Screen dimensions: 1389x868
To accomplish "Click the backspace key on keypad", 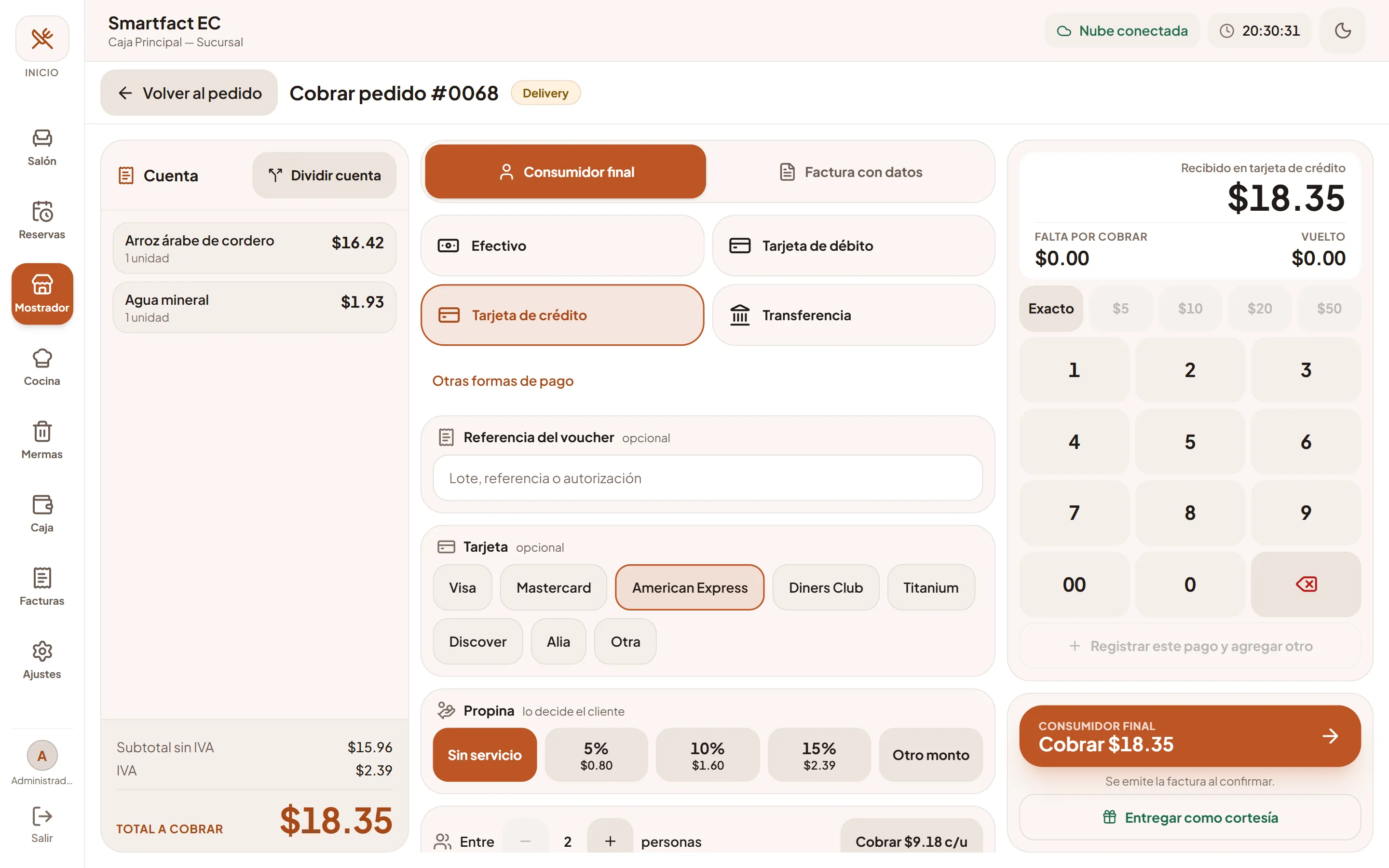I will [x=1306, y=584].
